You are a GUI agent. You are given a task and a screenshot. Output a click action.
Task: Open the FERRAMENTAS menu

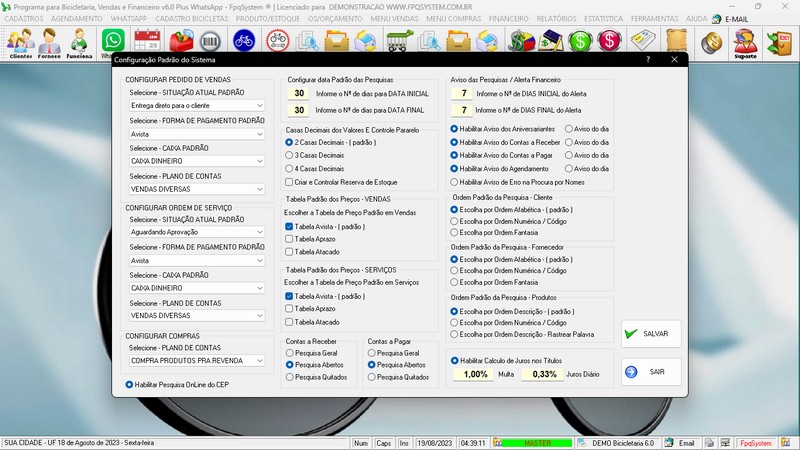655,19
